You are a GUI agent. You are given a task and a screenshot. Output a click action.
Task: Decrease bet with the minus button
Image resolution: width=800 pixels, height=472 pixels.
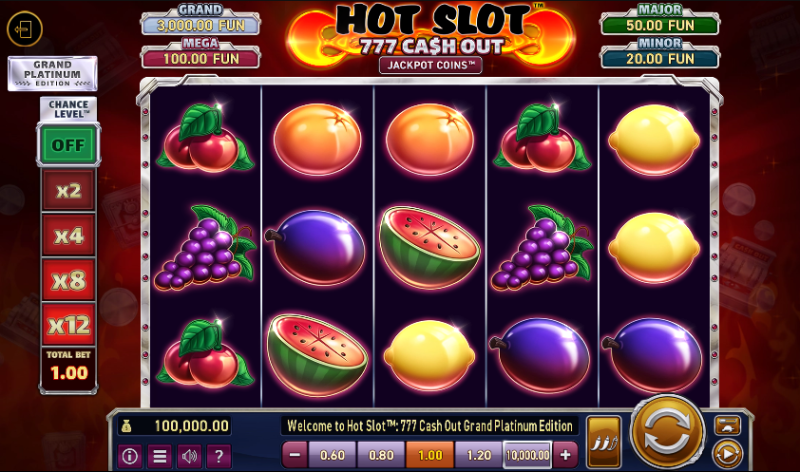point(295,455)
